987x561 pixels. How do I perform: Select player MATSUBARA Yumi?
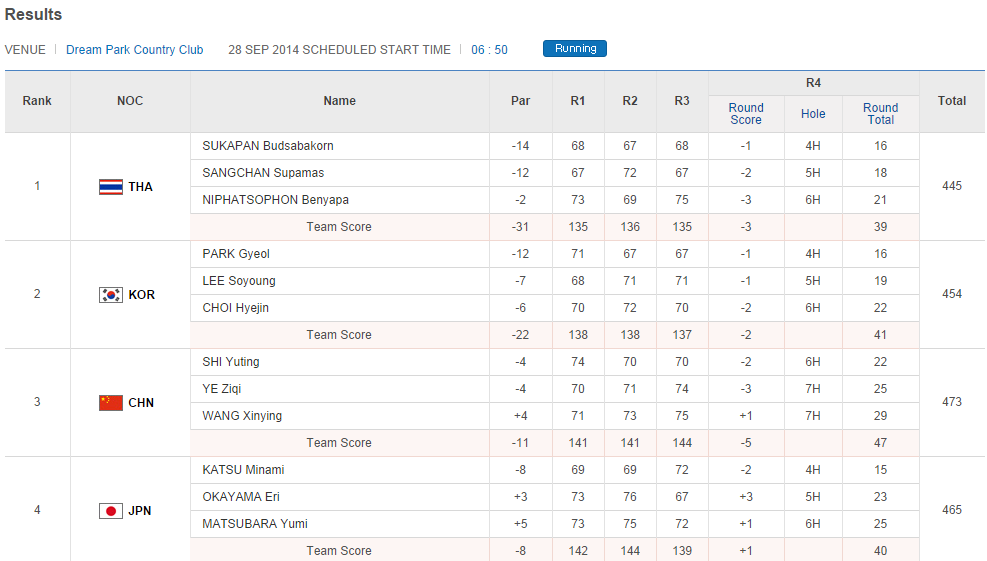[255, 524]
